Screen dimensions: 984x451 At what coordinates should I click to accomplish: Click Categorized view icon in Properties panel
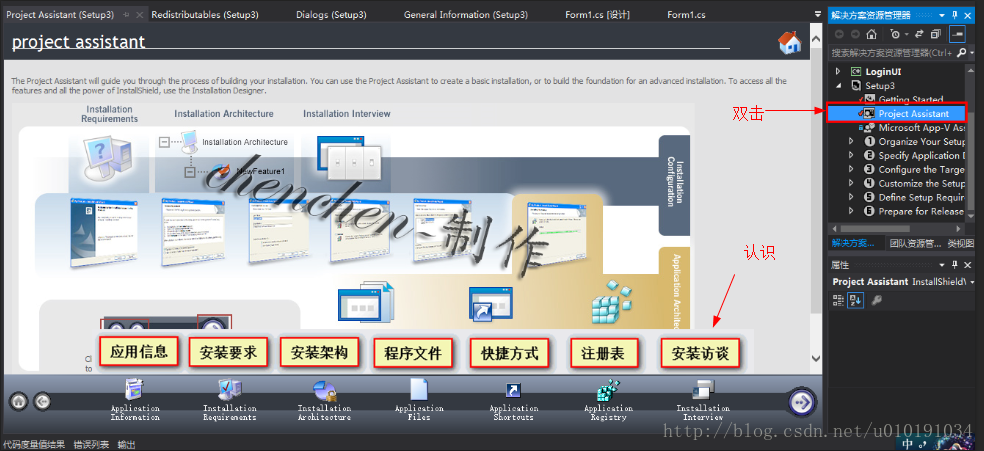tap(838, 300)
